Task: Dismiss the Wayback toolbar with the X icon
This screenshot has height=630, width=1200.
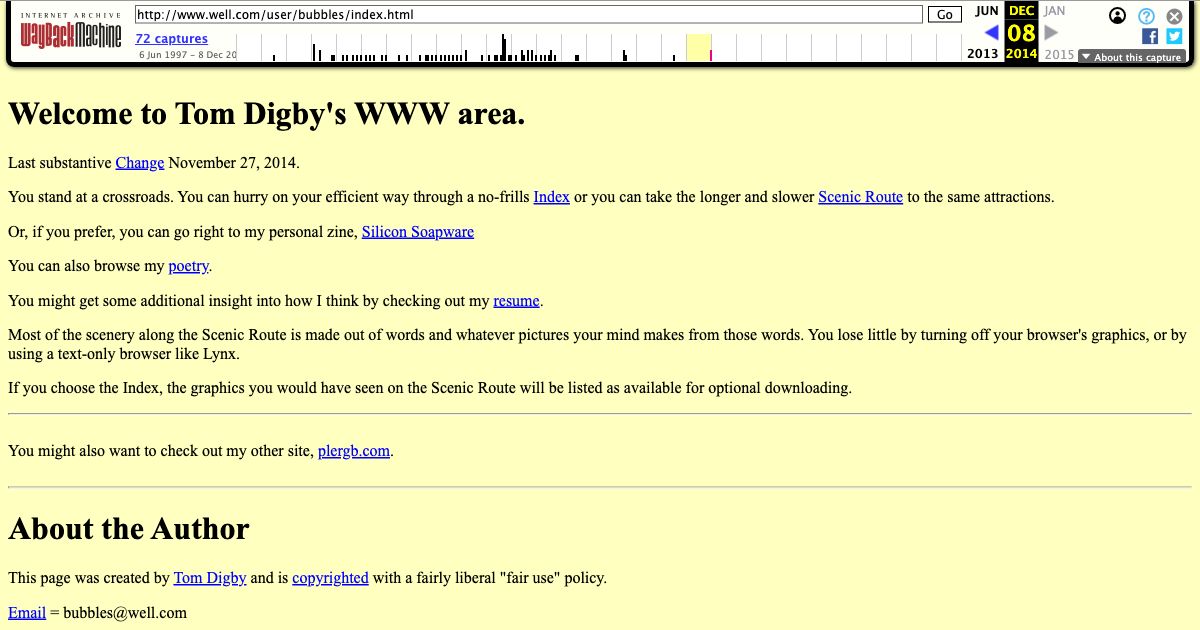Action: 1174,16
